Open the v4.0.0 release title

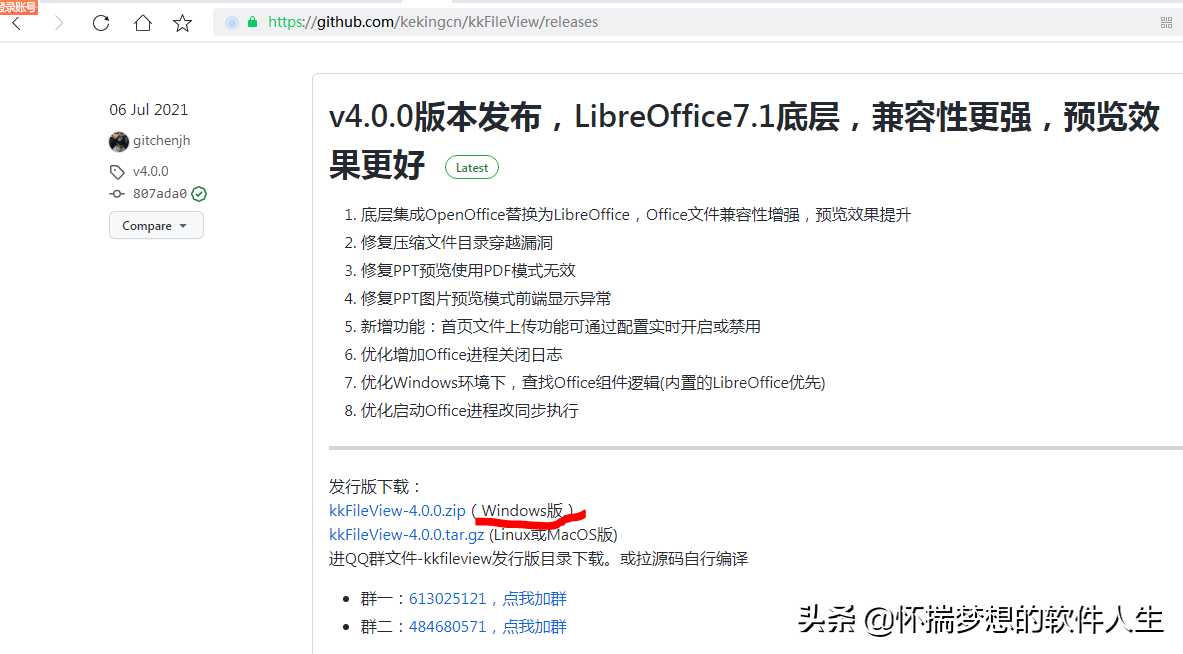(744, 140)
